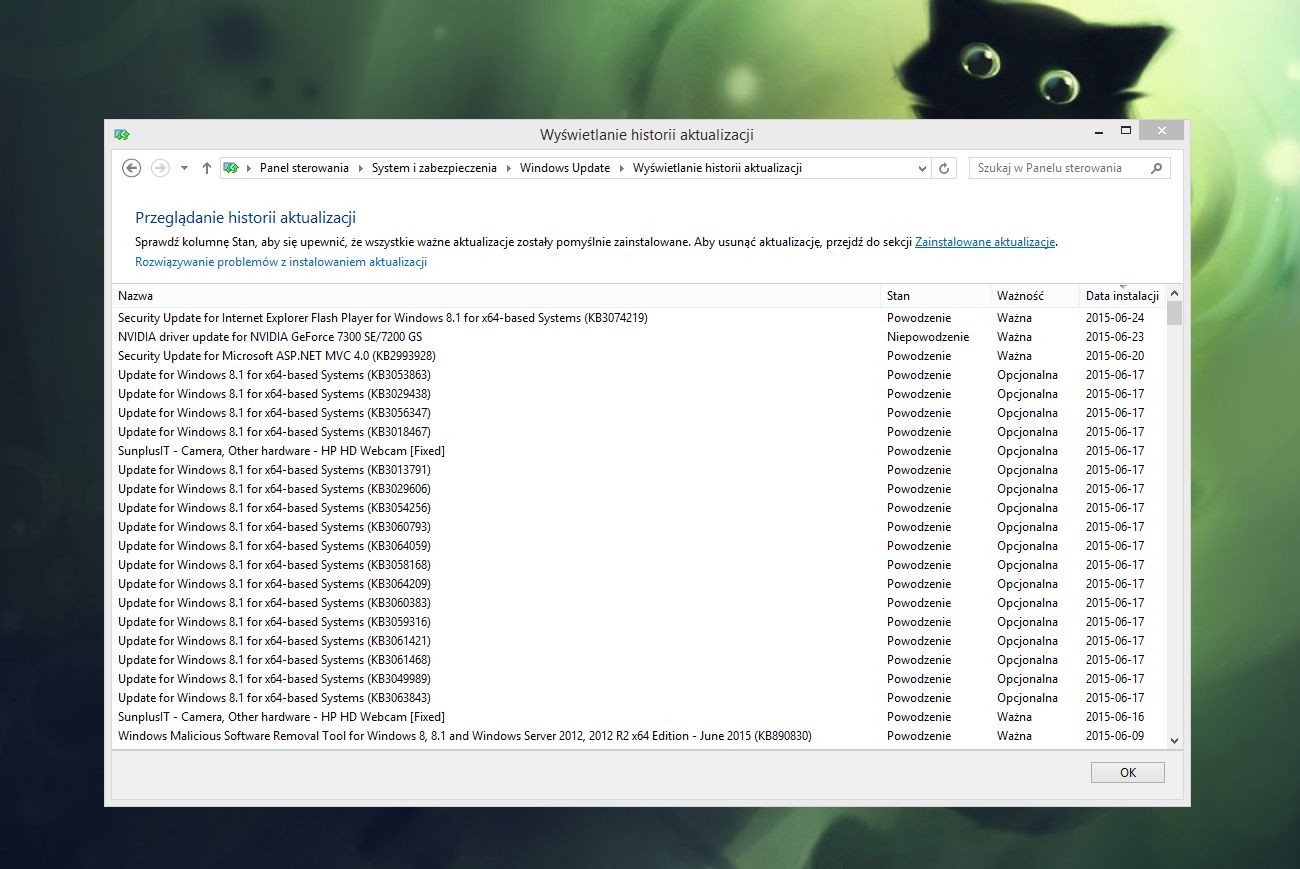Click the scrollbar up arrow

(1174, 293)
